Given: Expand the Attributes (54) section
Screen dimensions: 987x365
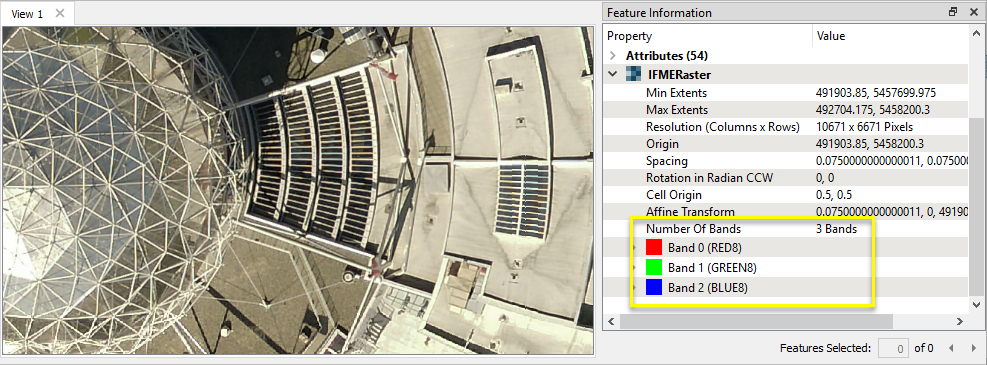Looking at the screenshot, I should tap(612, 55).
